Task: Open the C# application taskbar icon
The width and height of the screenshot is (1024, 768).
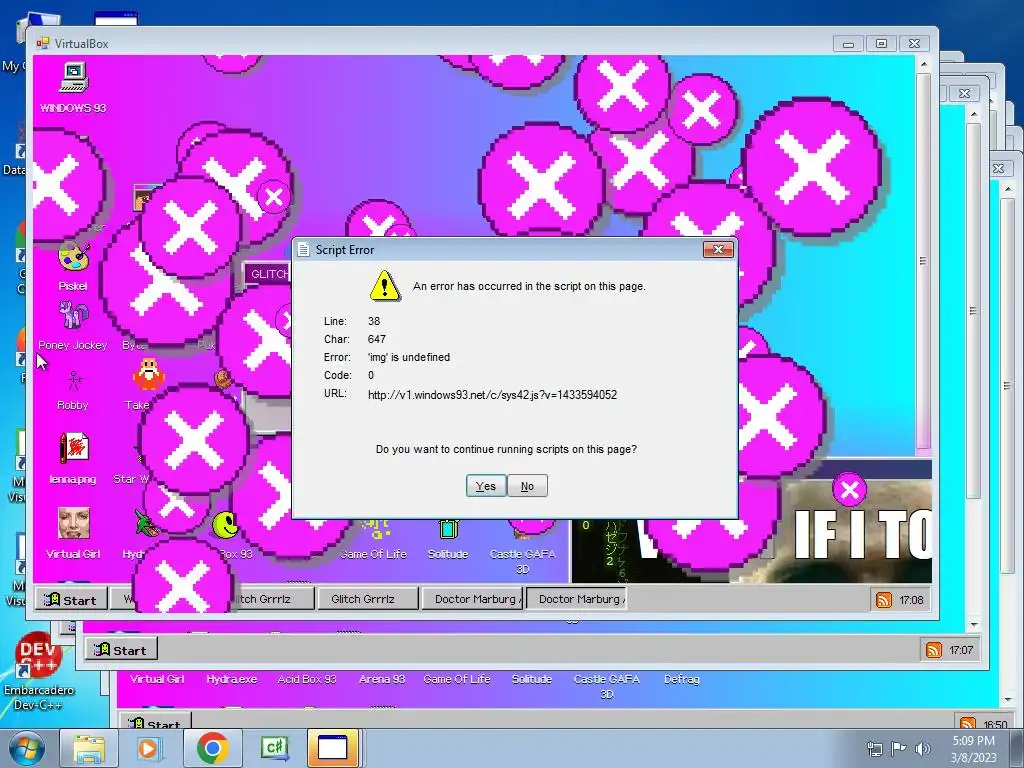Action: (x=274, y=749)
